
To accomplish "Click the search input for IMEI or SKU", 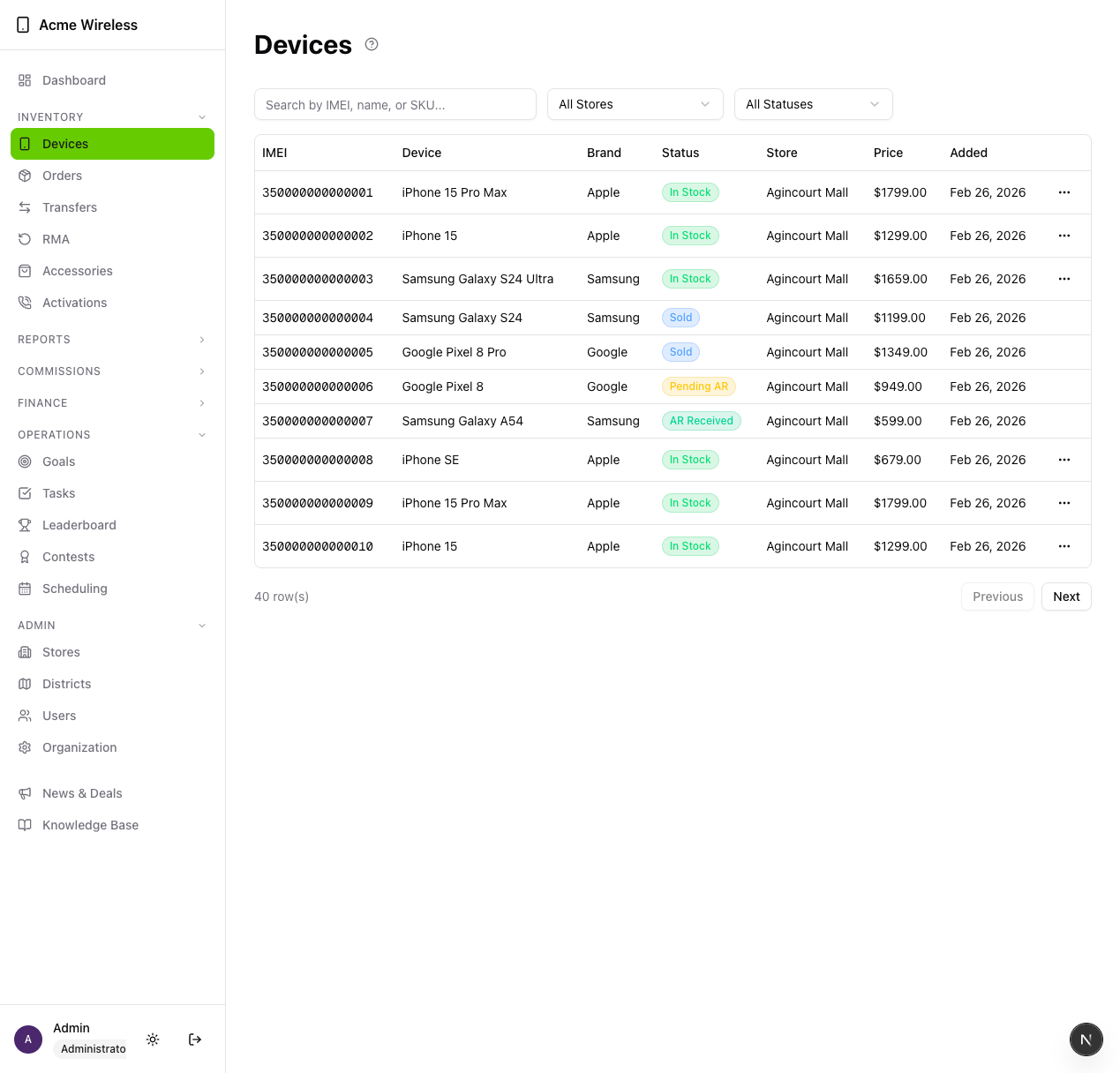I will pyautogui.click(x=395, y=104).
